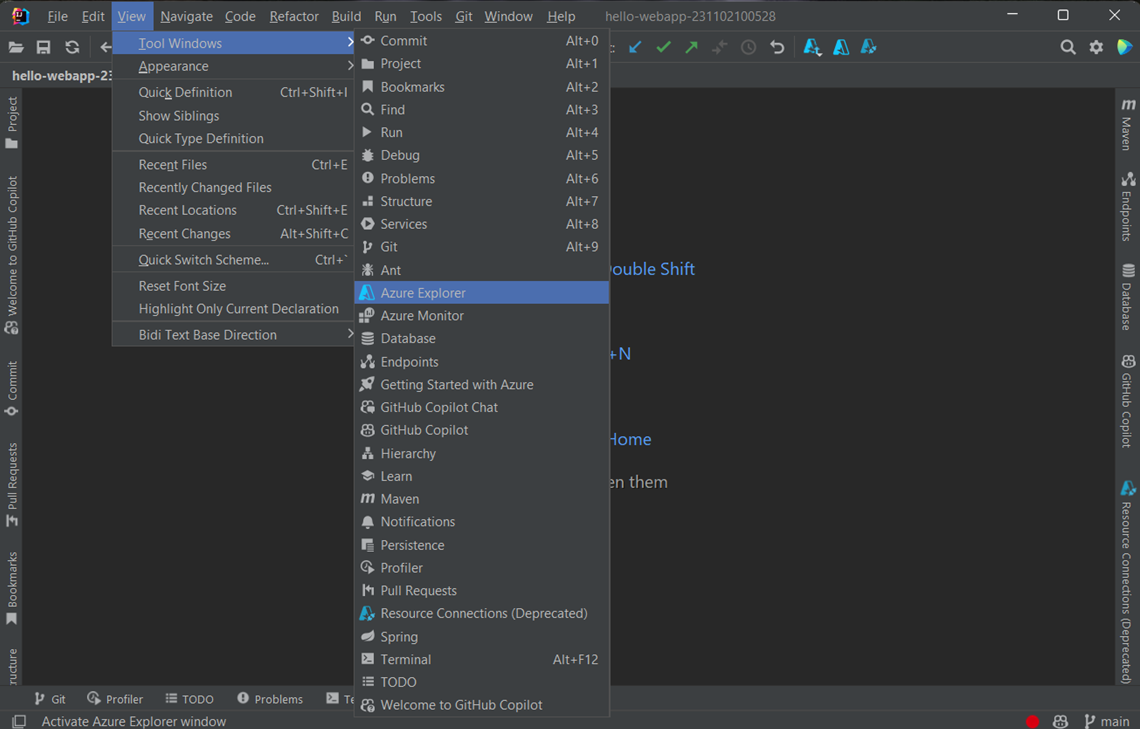
Task: Open the IDE Settings gear icon
Action: pyautogui.click(x=1096, y=46)
